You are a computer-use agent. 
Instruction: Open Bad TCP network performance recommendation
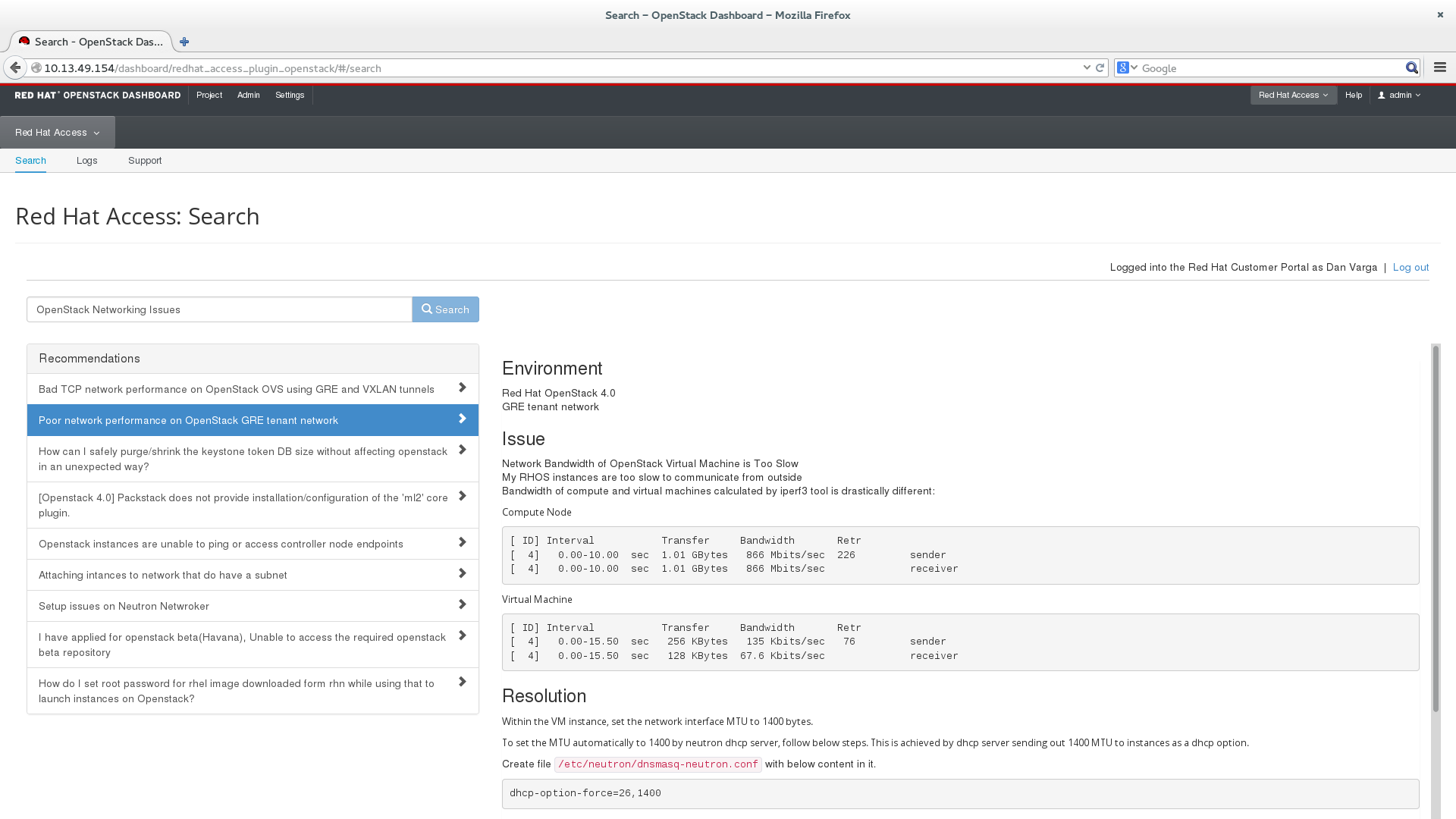[x=253, y=389]
